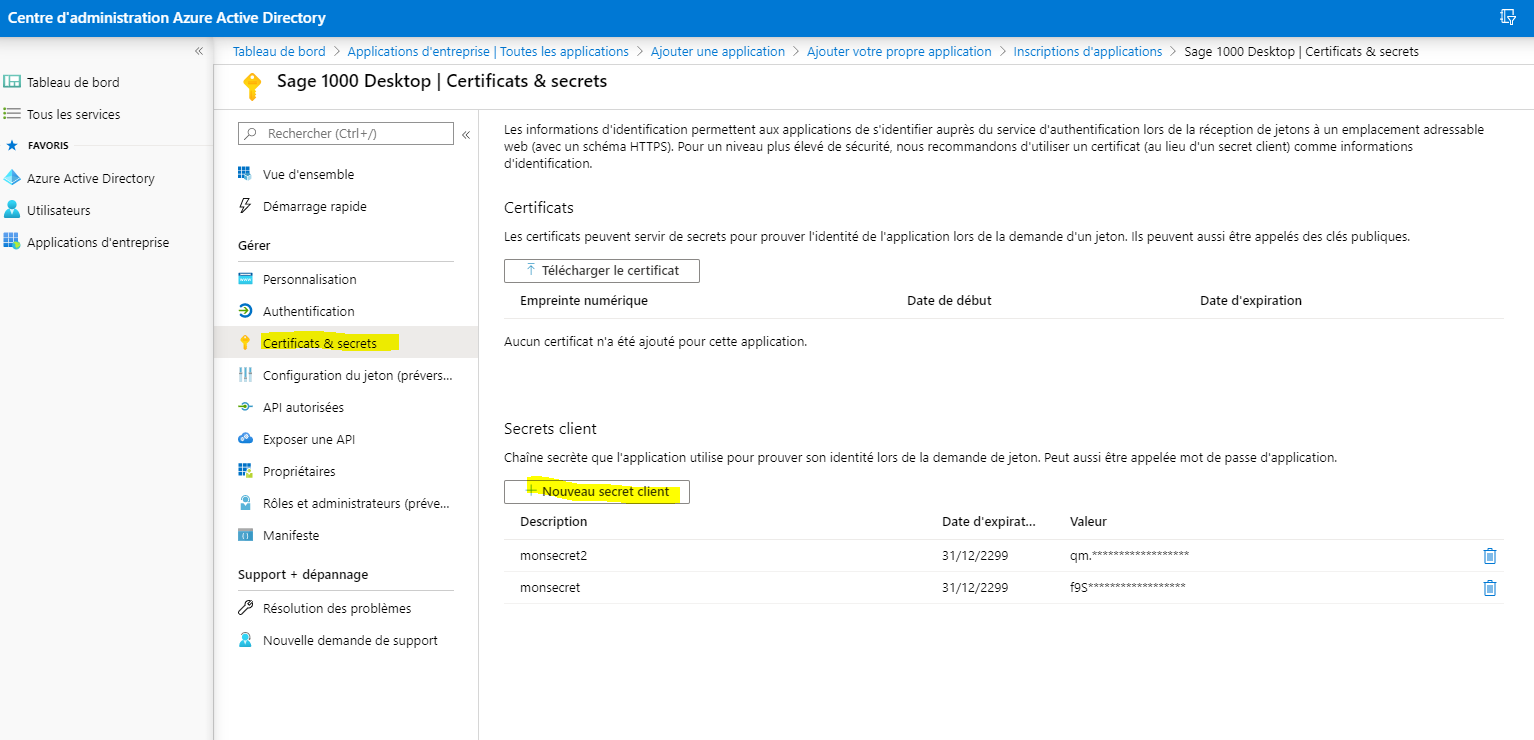Click the f9S***** secret value

pyautogui.click(x=1128, y=587)
